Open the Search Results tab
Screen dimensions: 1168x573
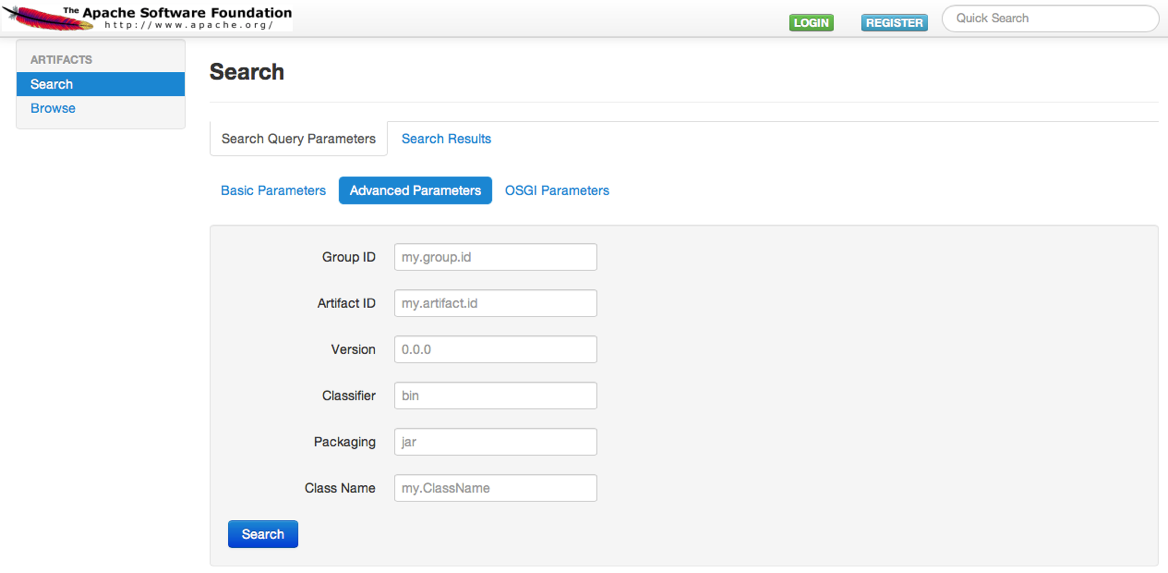pyautogui.click(x=446, y=139)
